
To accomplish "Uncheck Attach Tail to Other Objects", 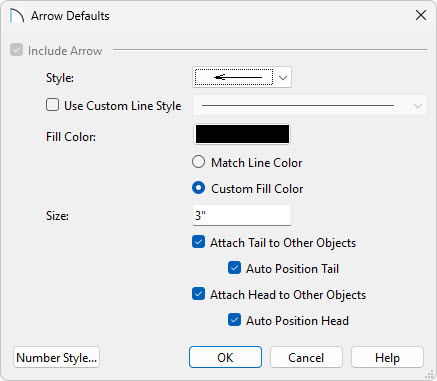I will coord(198,242).
